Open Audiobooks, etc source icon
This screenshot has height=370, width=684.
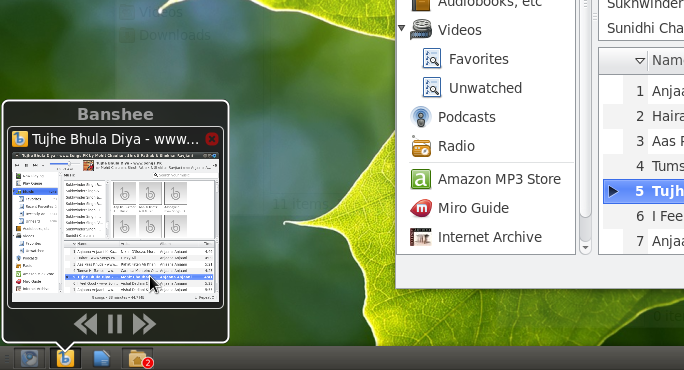(x=421, y=4)
